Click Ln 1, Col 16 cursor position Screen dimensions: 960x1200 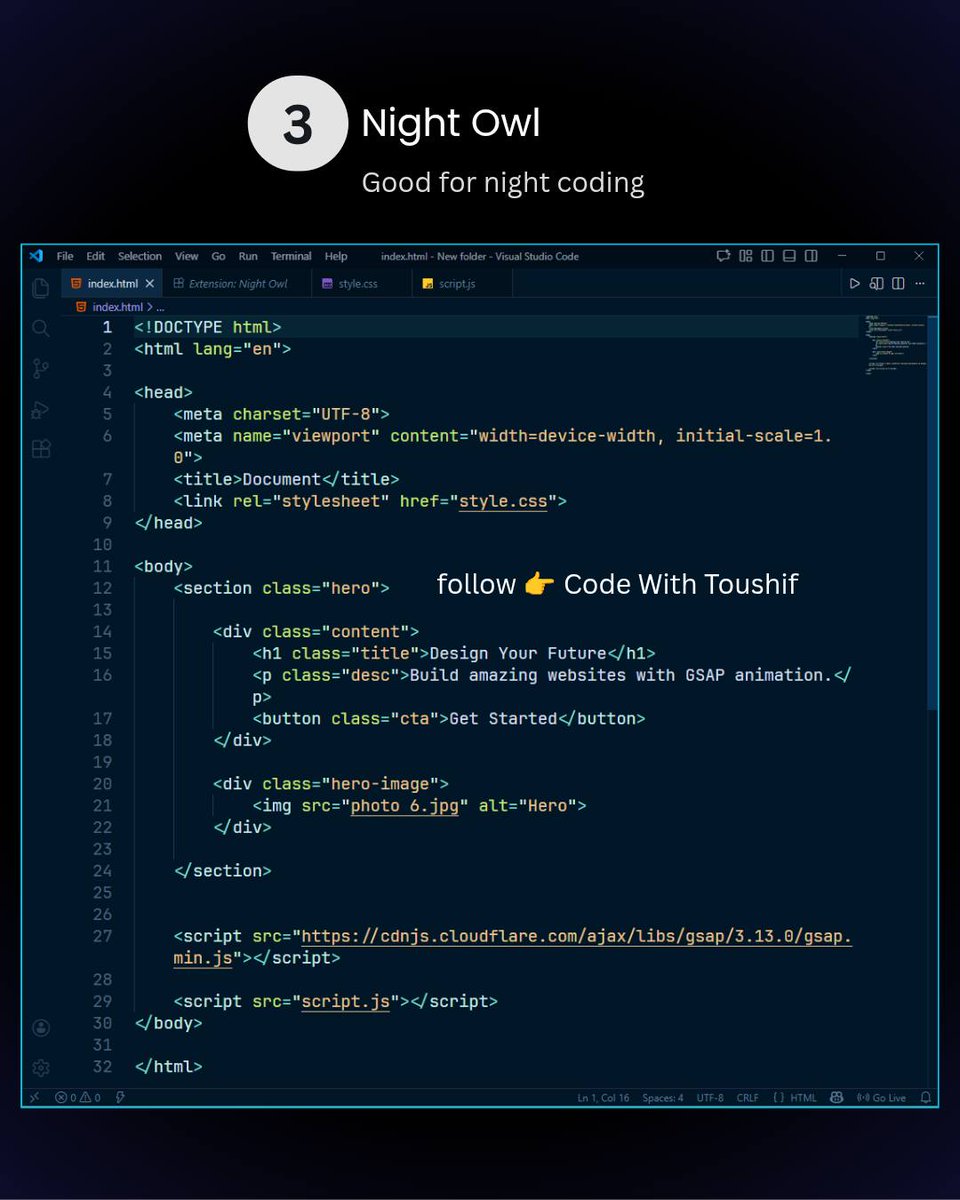[603, 1097]
